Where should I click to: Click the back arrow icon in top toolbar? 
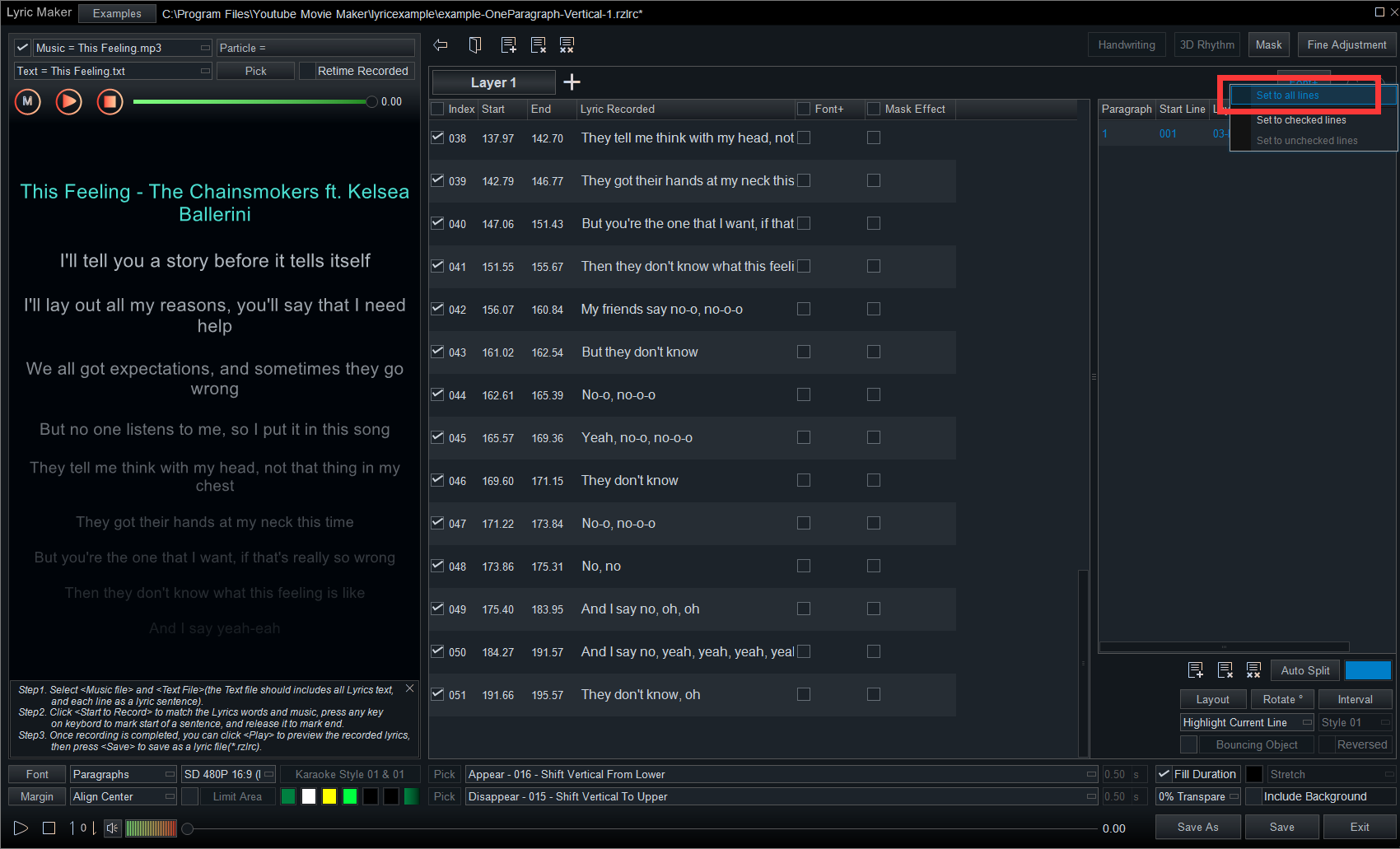pyautogui.click(x=441, y=45)
